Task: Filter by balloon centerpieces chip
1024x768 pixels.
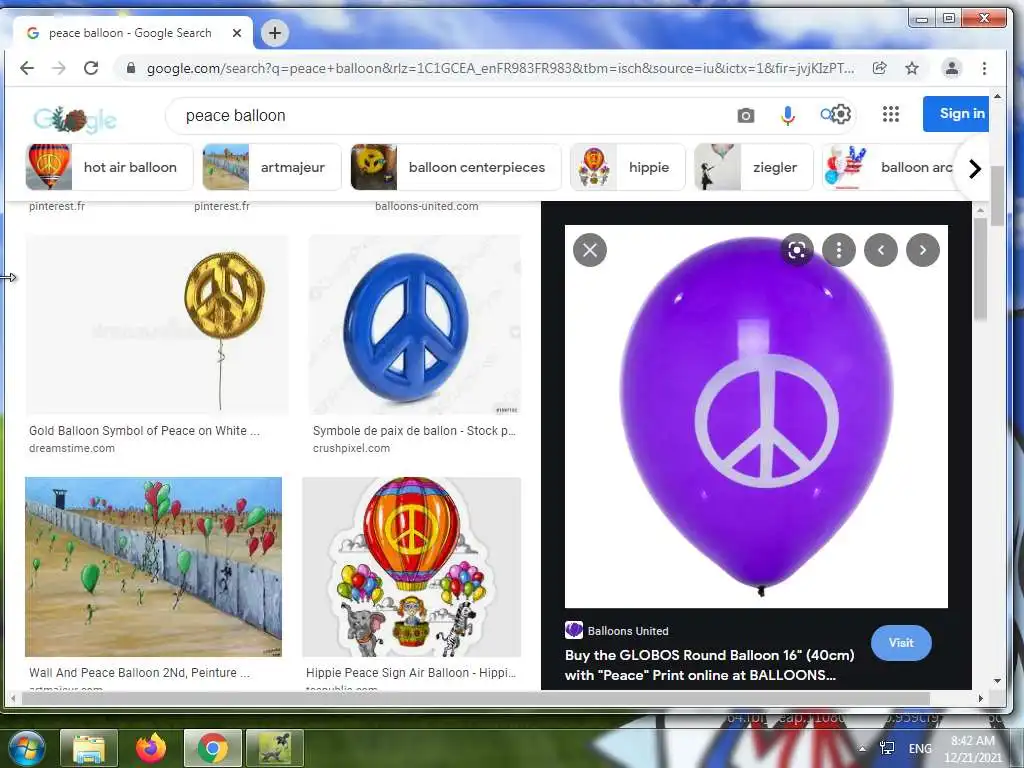Action: tap(456, 167)
